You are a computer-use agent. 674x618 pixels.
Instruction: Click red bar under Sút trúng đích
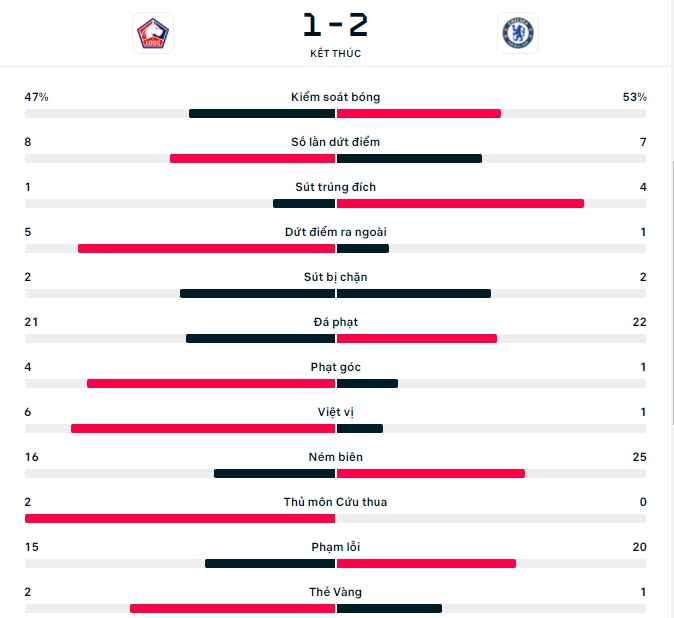[x=460, y=203]
